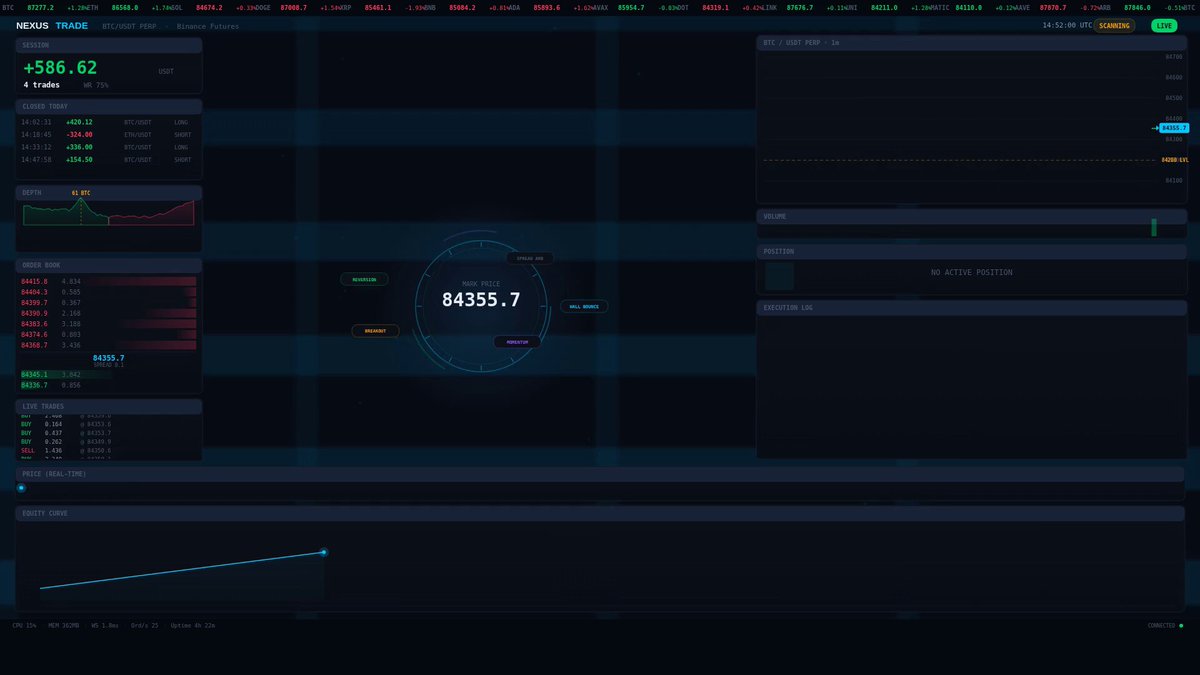The image size is (1200, 675).
Task: Click the green CONNECTED status dot
Action: [1181, 626]
